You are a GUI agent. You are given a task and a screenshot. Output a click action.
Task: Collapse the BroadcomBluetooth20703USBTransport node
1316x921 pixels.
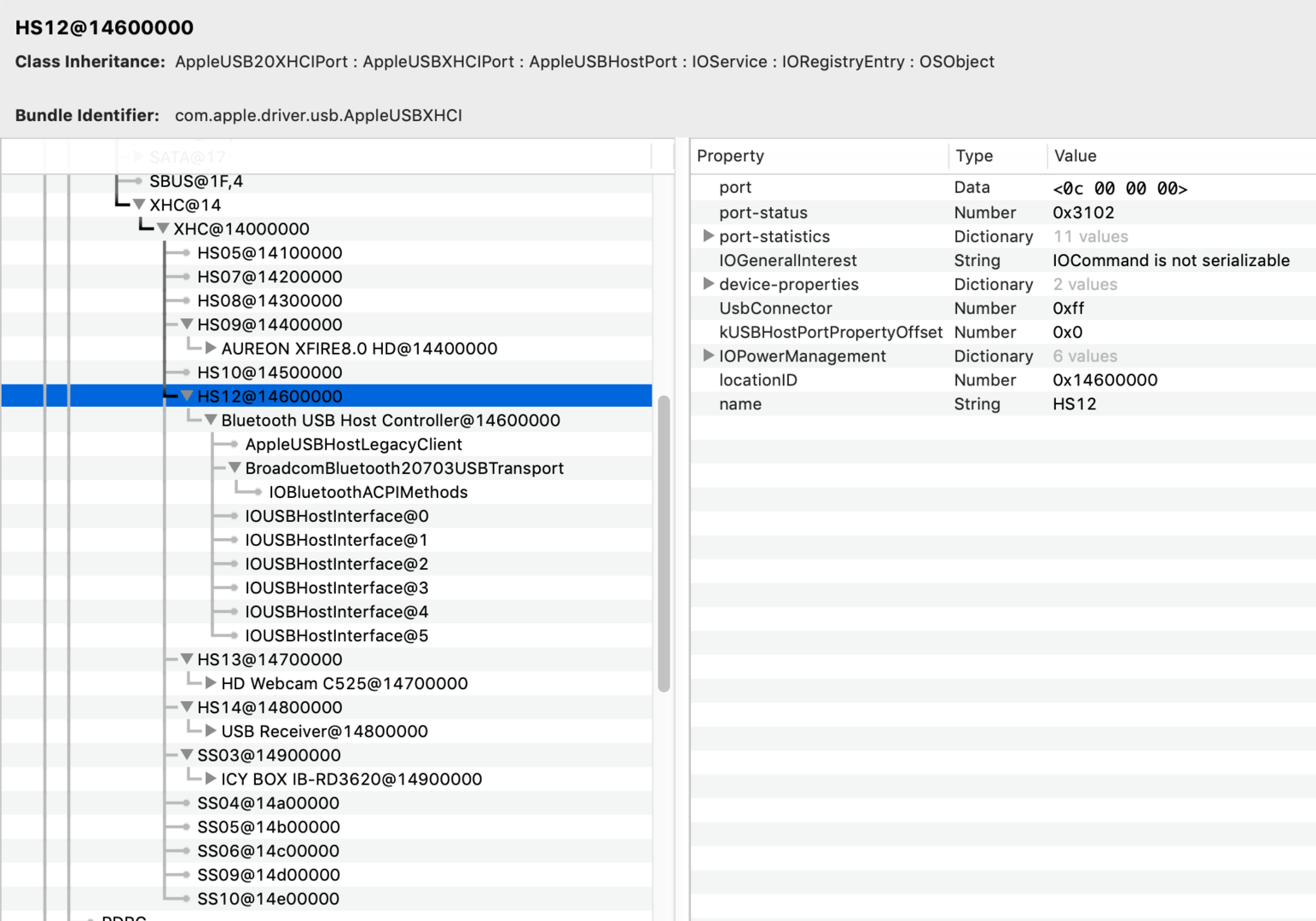point(235,467)
